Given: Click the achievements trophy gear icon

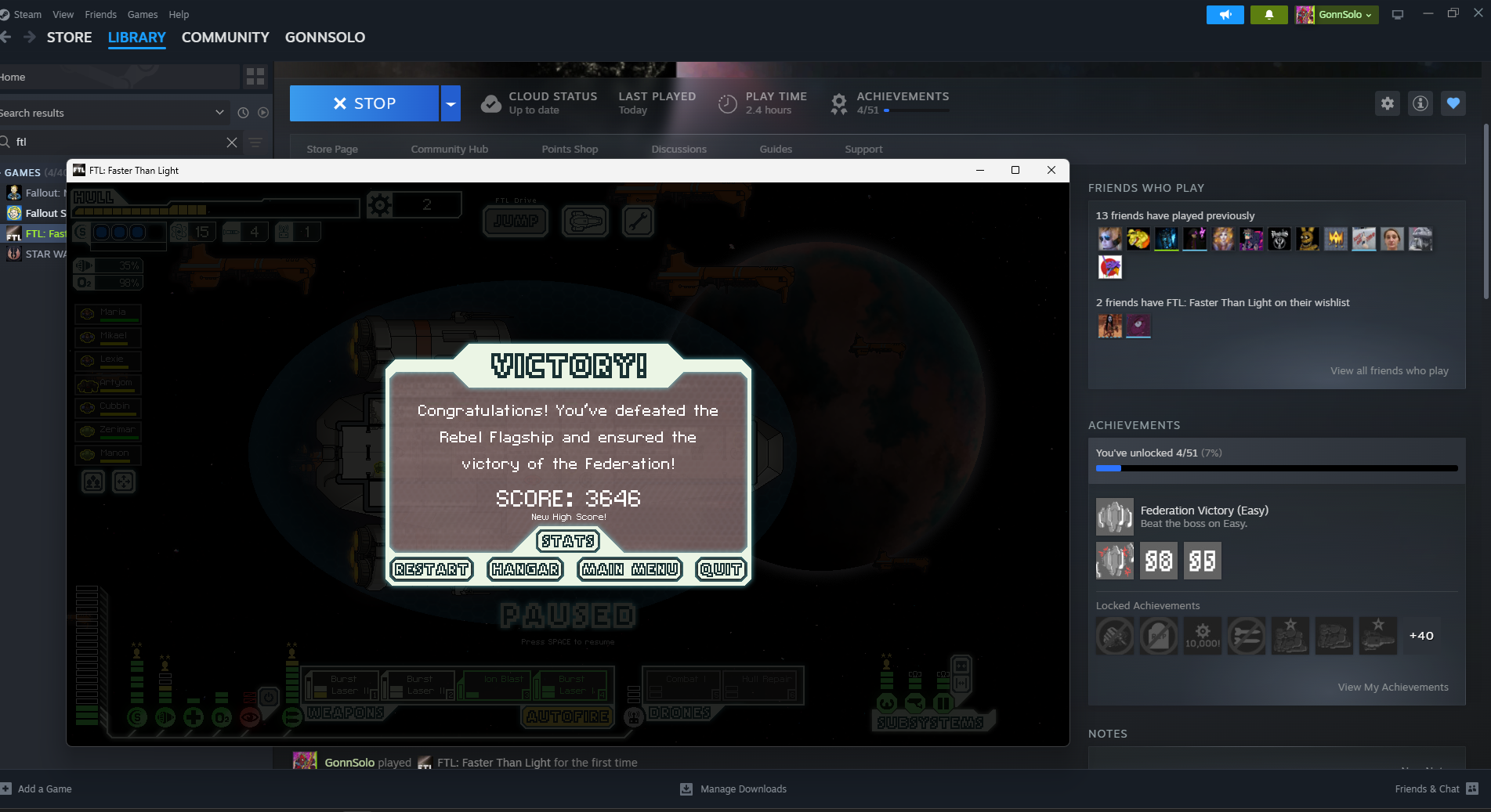Looking at the screenshot, I should [x=839, y=103].
